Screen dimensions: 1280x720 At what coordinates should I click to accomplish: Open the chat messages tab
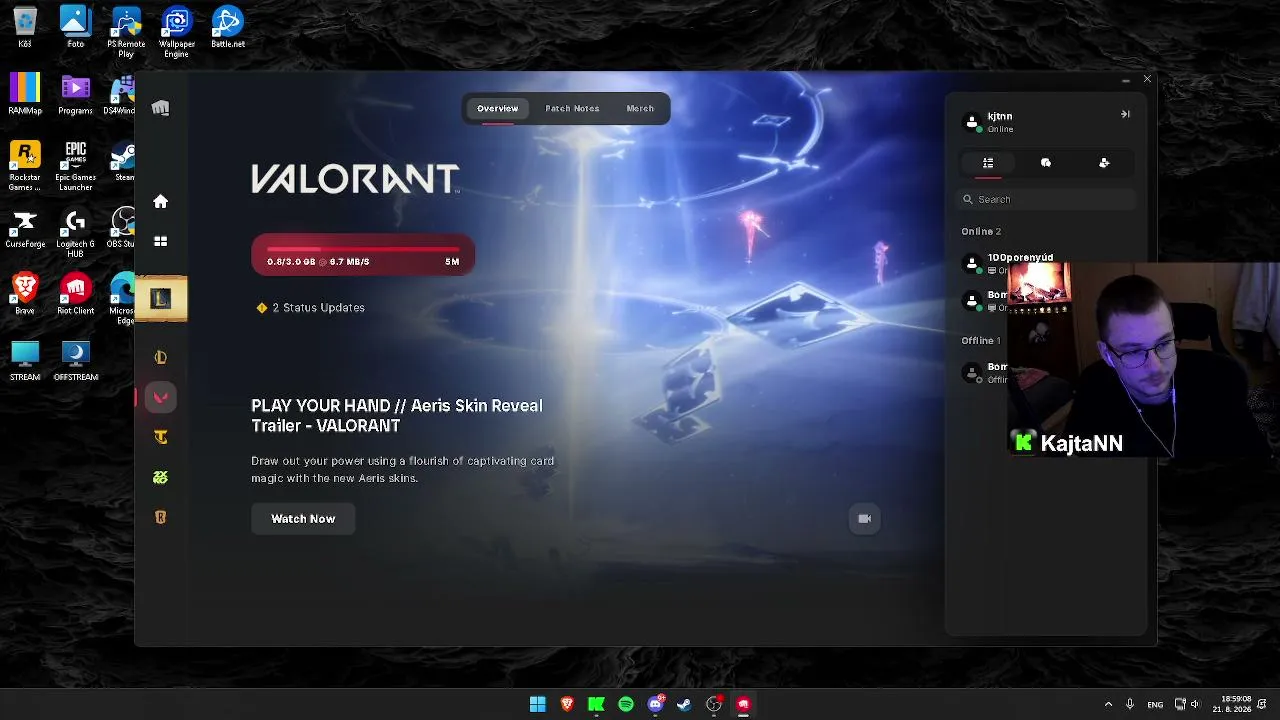coord(1046,163)
